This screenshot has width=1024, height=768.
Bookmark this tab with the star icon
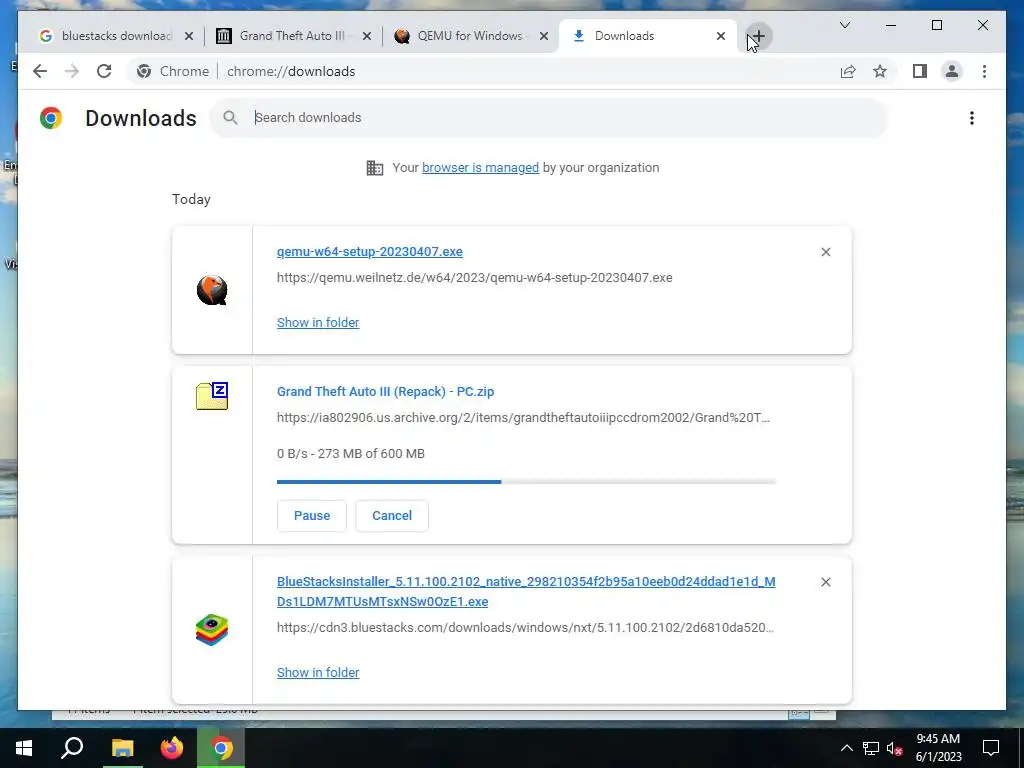[880, 71]
